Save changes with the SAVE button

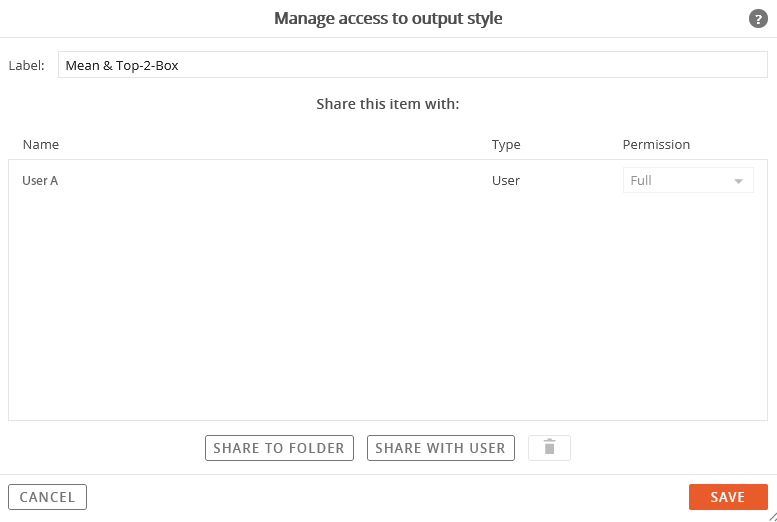[x=728, y=497]
